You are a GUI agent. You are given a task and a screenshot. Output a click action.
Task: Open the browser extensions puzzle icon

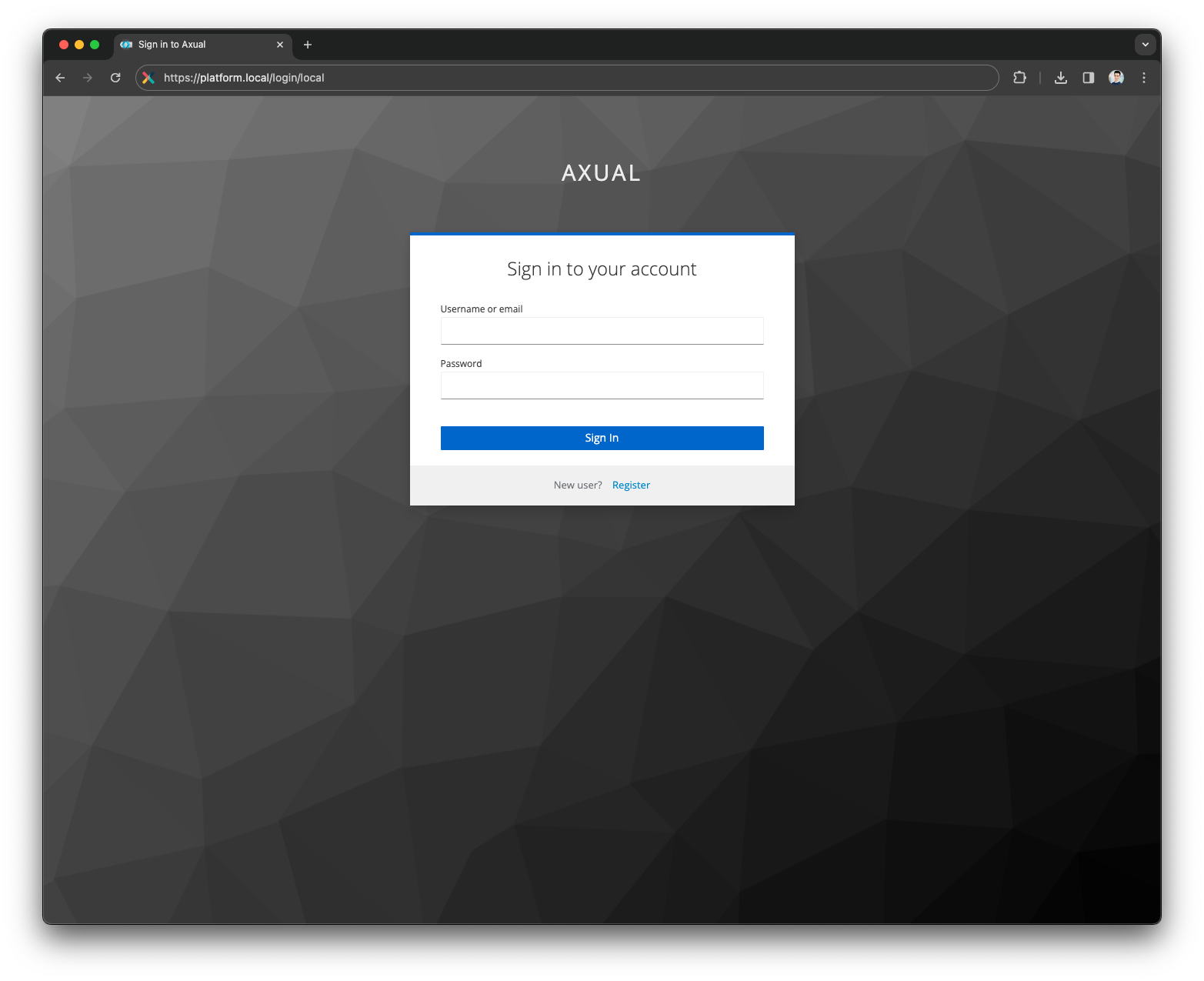[x=1019, y=77]
